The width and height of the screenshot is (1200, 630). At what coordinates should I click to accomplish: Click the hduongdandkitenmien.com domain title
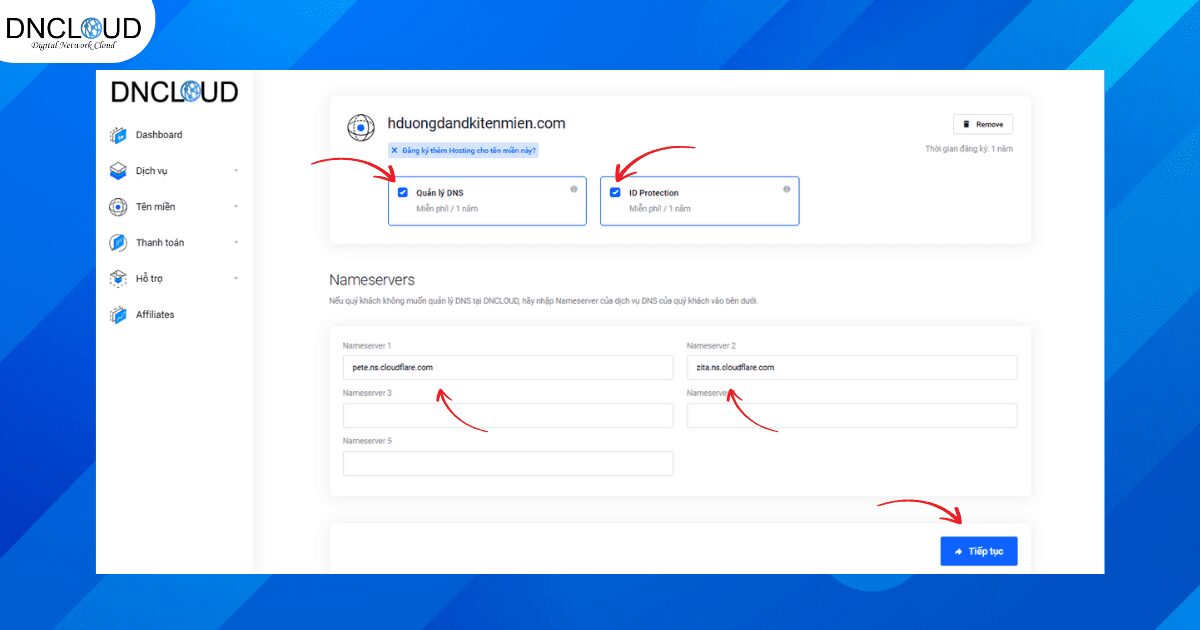(x=476, y=124)
